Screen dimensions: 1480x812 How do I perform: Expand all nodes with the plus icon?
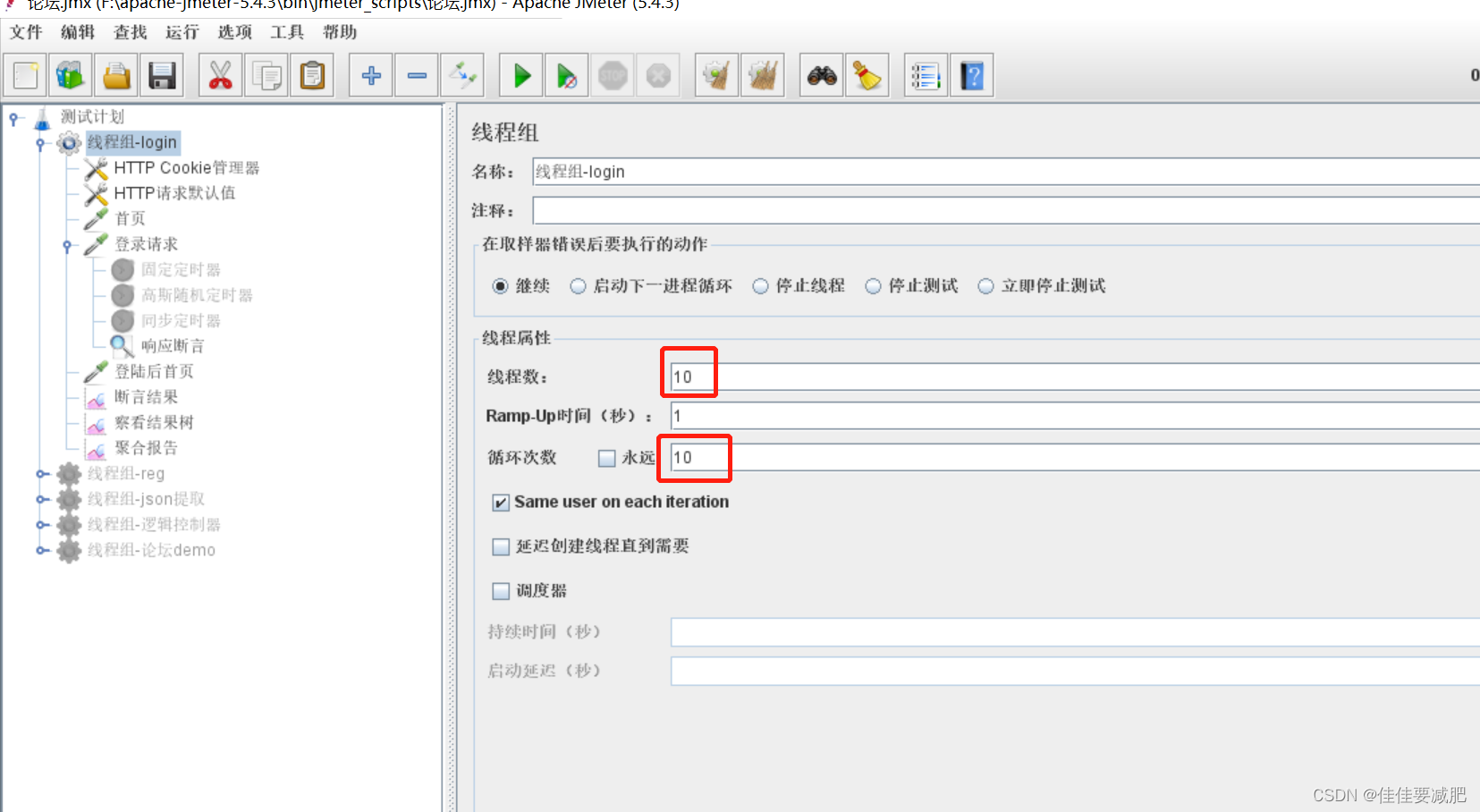[x=371, y=76]
